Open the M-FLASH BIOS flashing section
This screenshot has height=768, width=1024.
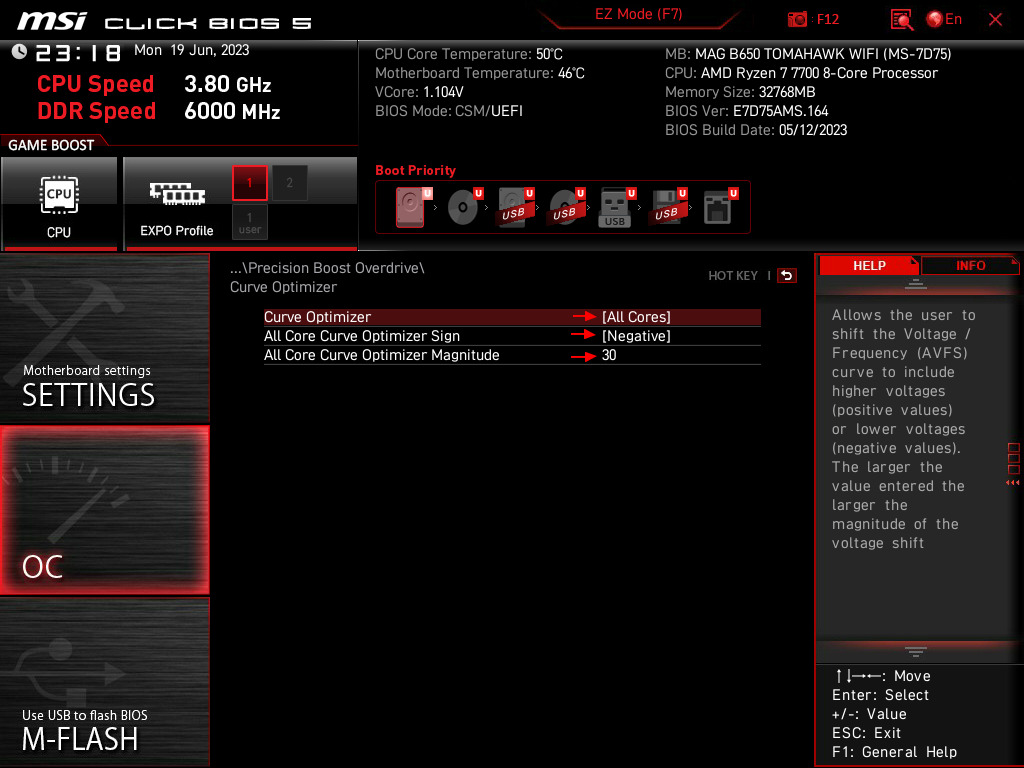click(x=104, y=682)
